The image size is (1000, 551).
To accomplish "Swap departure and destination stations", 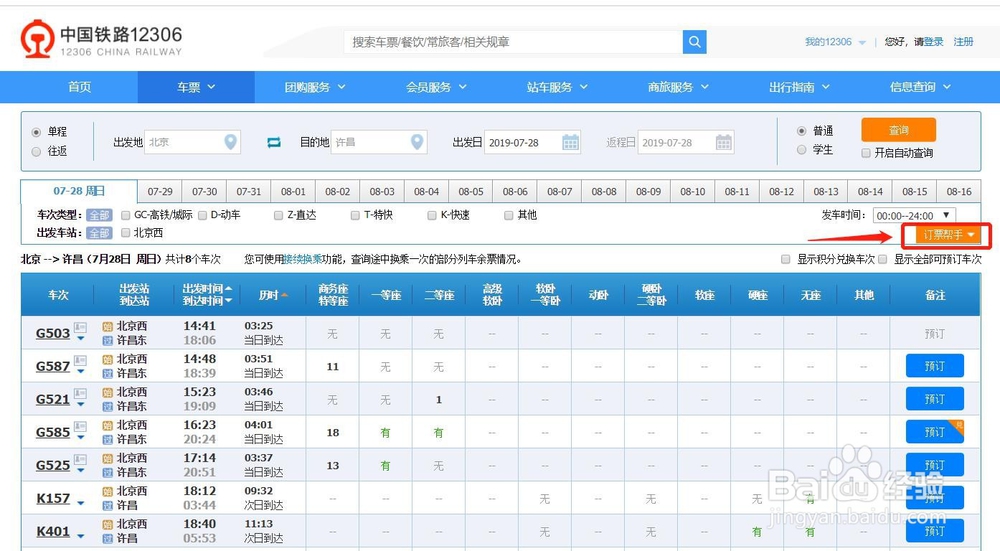I will pos(274,142).
